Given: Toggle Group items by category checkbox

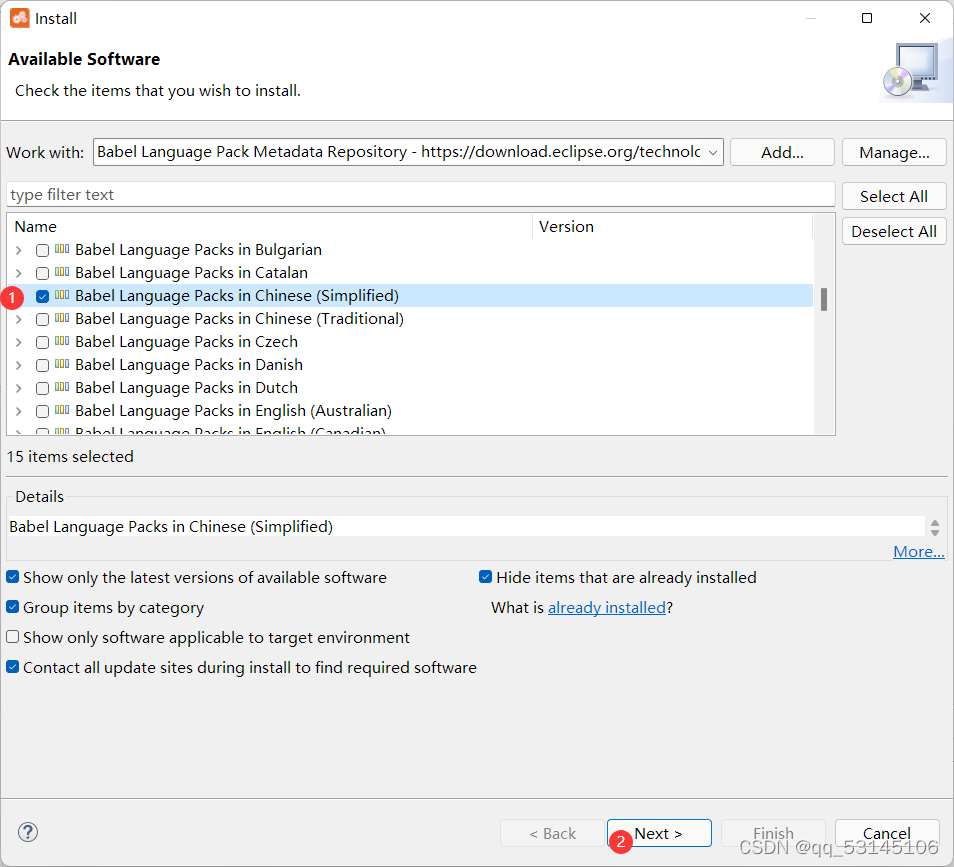Looking at the screenshot, I should [x=13, y=607].
